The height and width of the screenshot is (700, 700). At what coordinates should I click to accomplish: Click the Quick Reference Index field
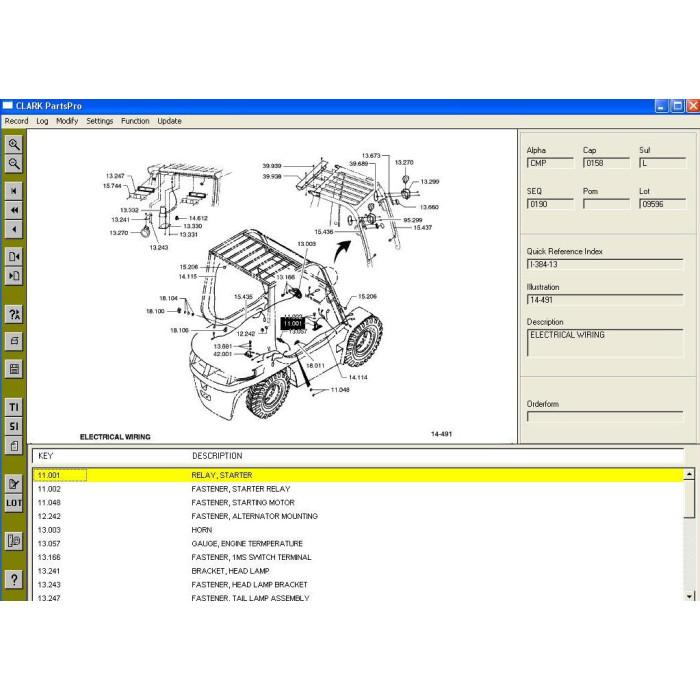point(605,264)
